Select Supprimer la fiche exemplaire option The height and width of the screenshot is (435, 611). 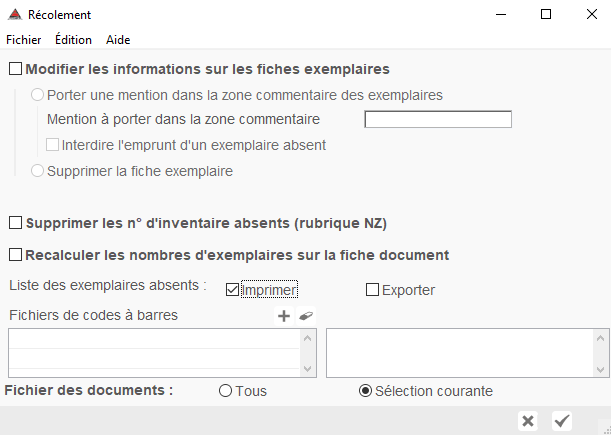(x=37, y=171)
